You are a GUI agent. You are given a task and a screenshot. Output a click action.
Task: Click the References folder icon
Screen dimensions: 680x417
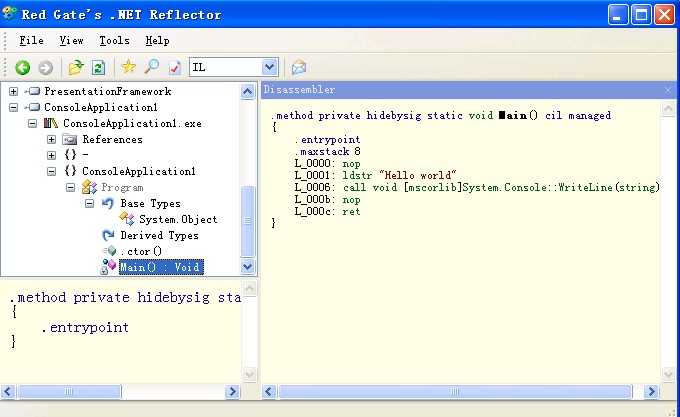coord(69,140)
